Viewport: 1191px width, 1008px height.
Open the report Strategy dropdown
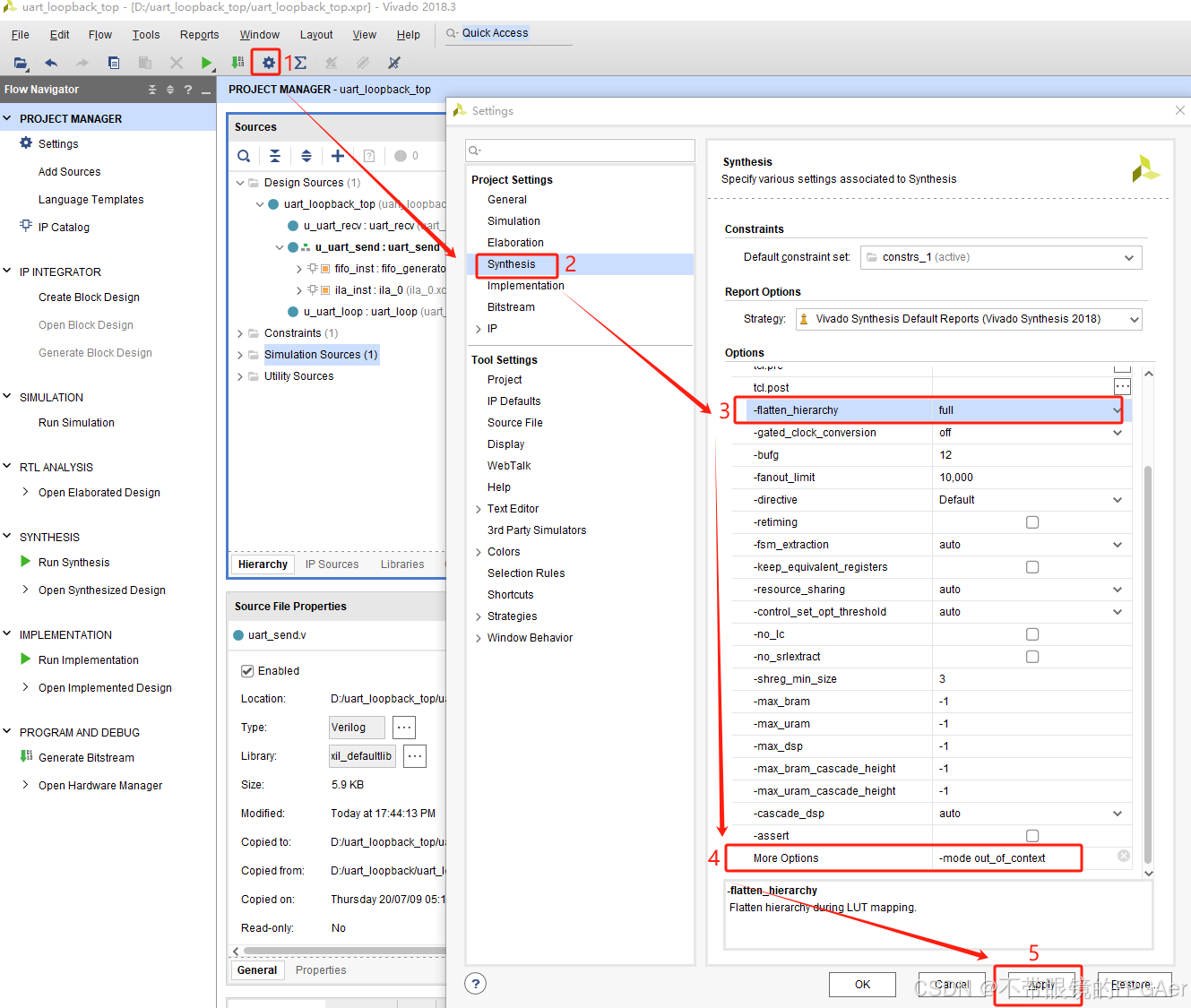(969, 319)
